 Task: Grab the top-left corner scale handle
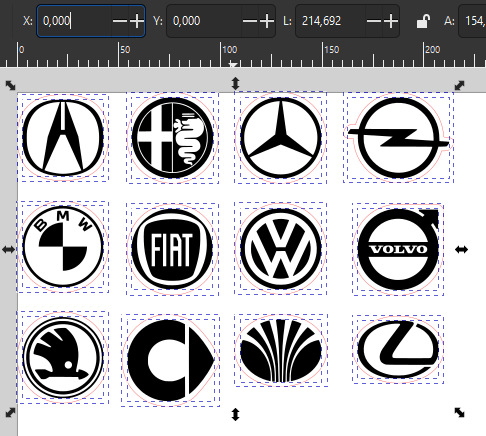(10, 85)
